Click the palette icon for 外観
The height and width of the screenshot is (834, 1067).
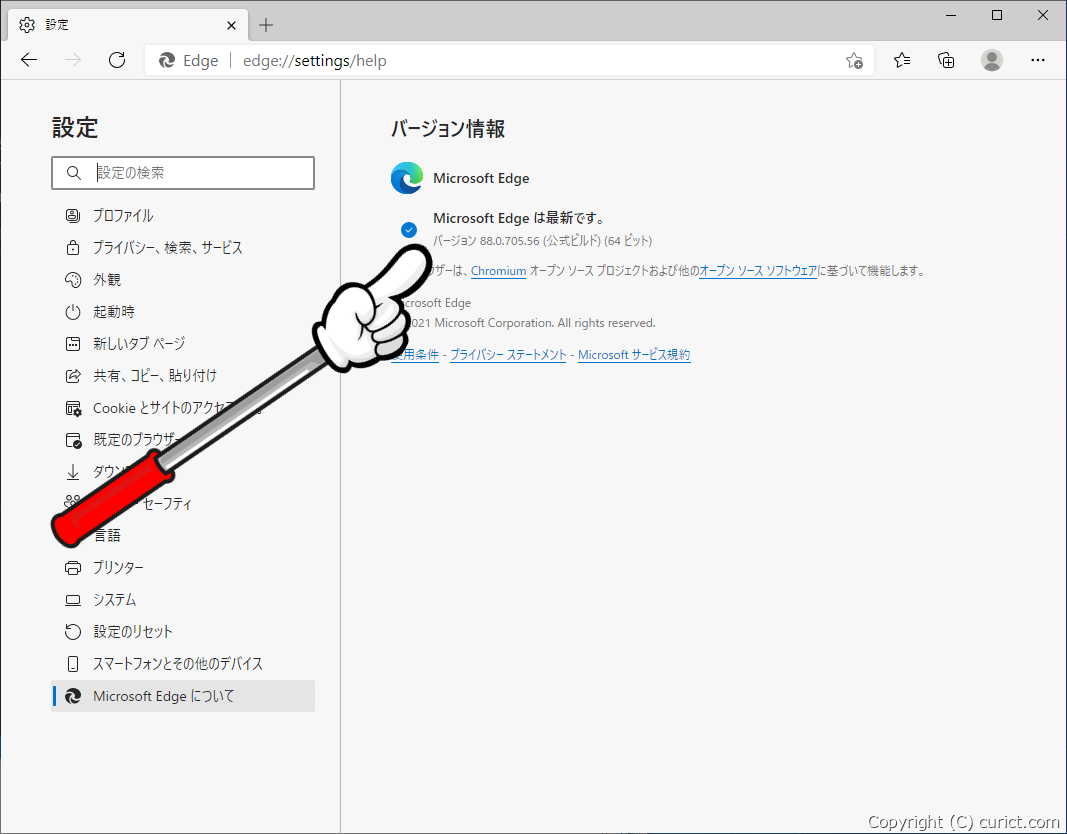(x=73, y=280)
